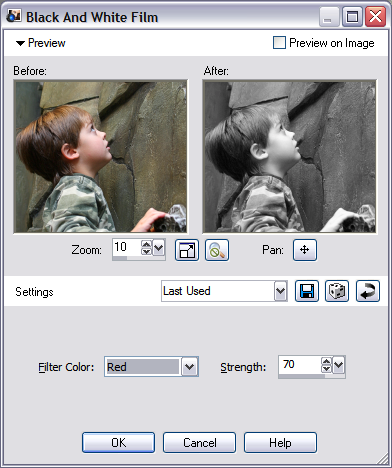The width and height of the screenshot is (392, 468).
Task: Click the Before preview image
Action: click(100, 156)
